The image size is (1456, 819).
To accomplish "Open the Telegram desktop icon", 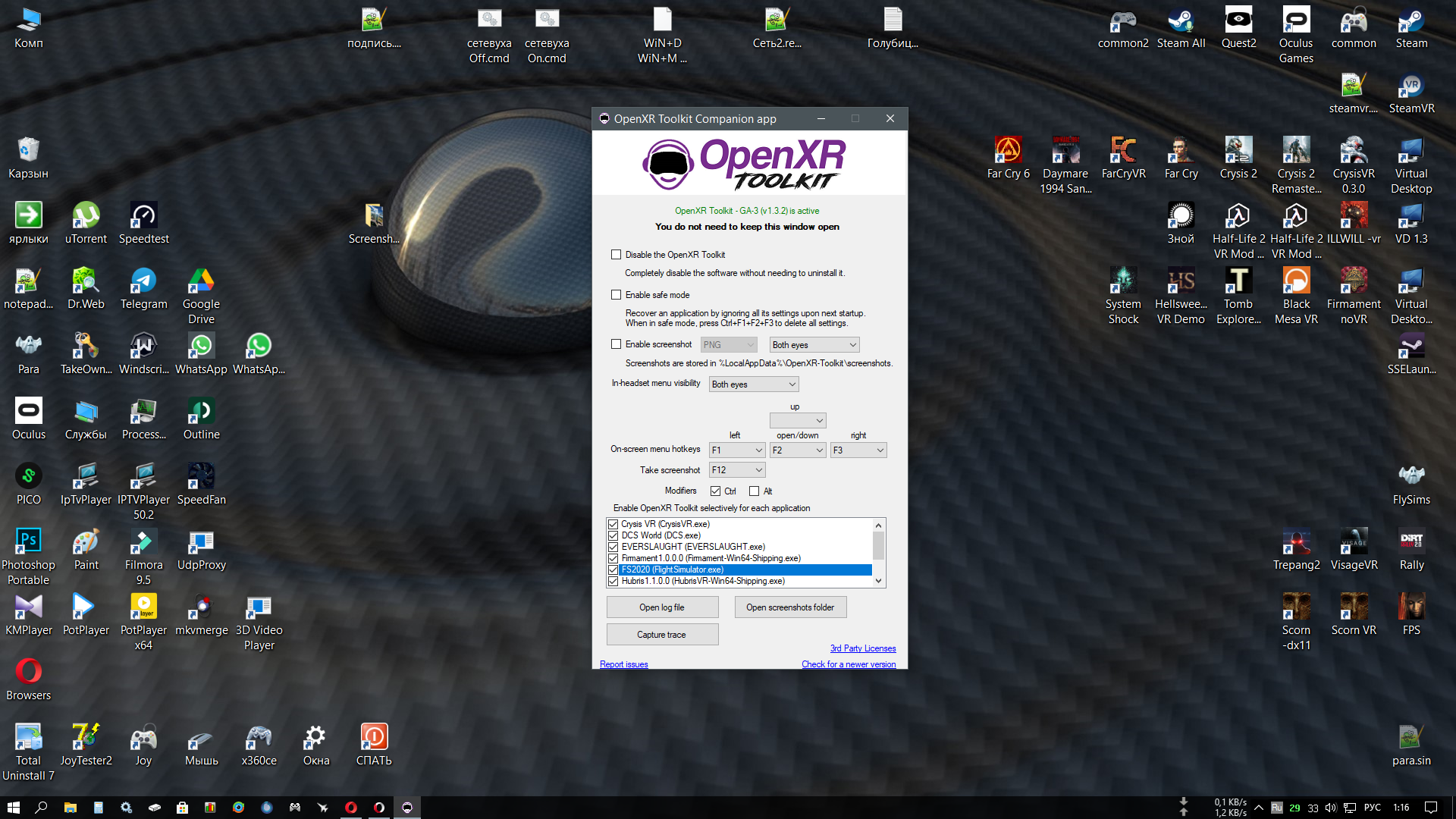I will [x=143, y=281].
